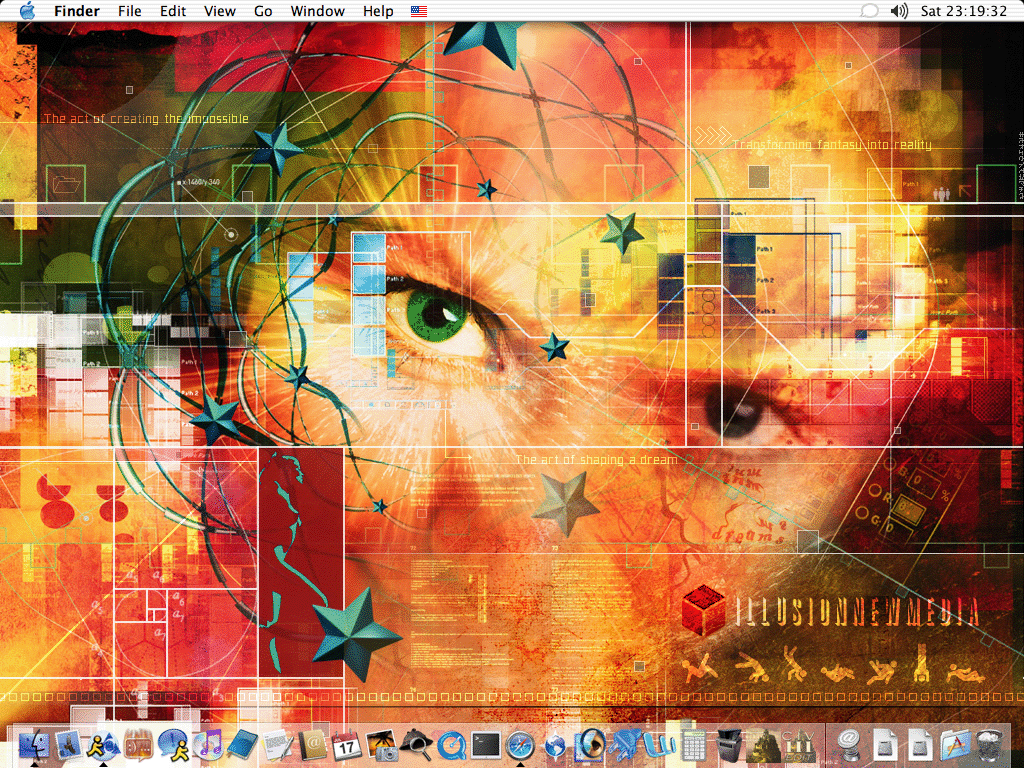
Task: Open the Applications folder in the Dock
Action: pos(955,745)
